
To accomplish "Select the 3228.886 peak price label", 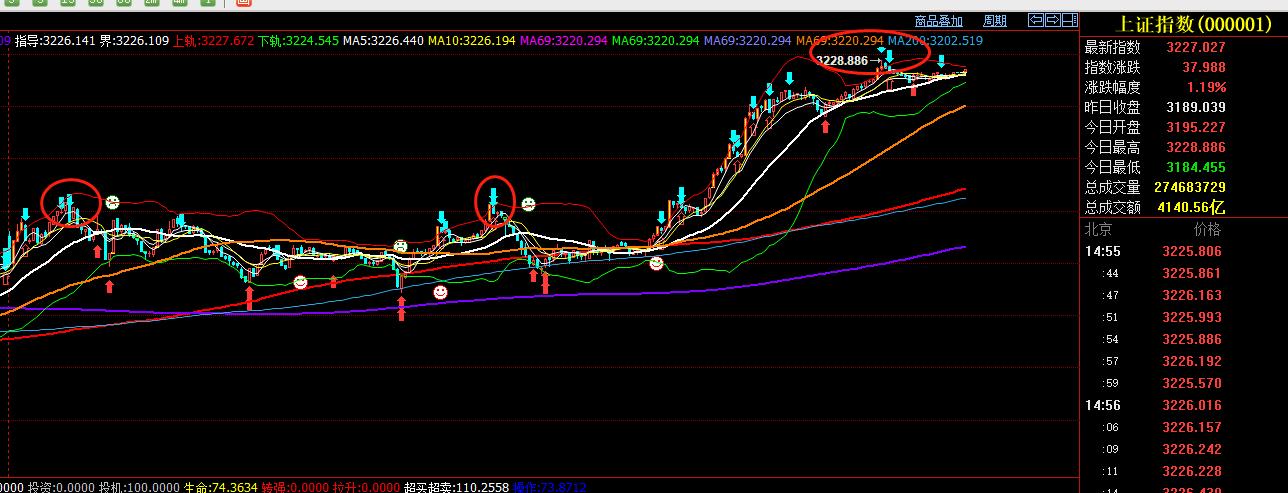I will pos(842,61).
